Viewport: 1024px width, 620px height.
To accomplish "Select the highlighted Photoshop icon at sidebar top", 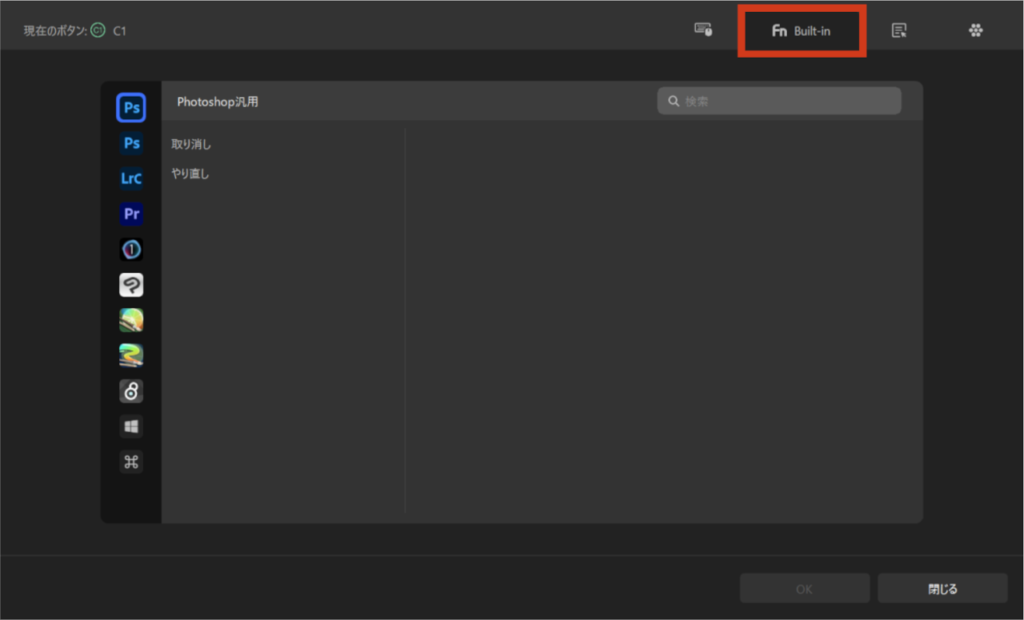I will [131, 107].
